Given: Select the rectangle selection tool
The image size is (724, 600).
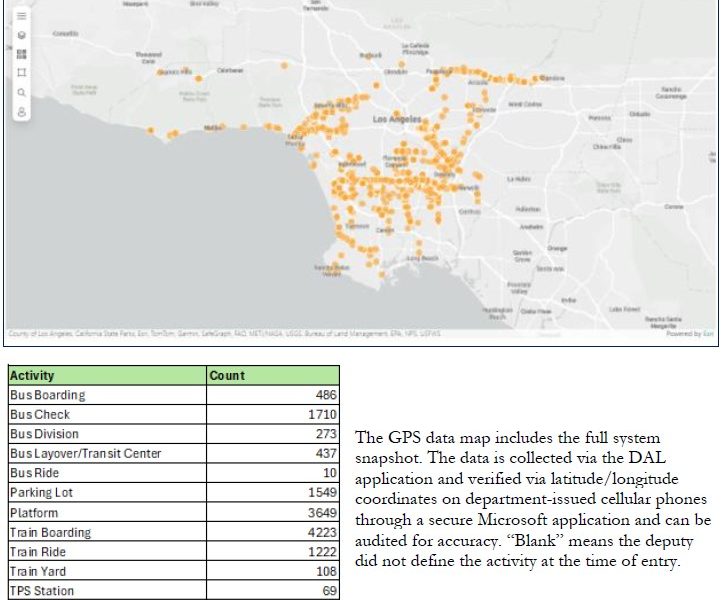Looking at the screenshot, I should [22, 73].
